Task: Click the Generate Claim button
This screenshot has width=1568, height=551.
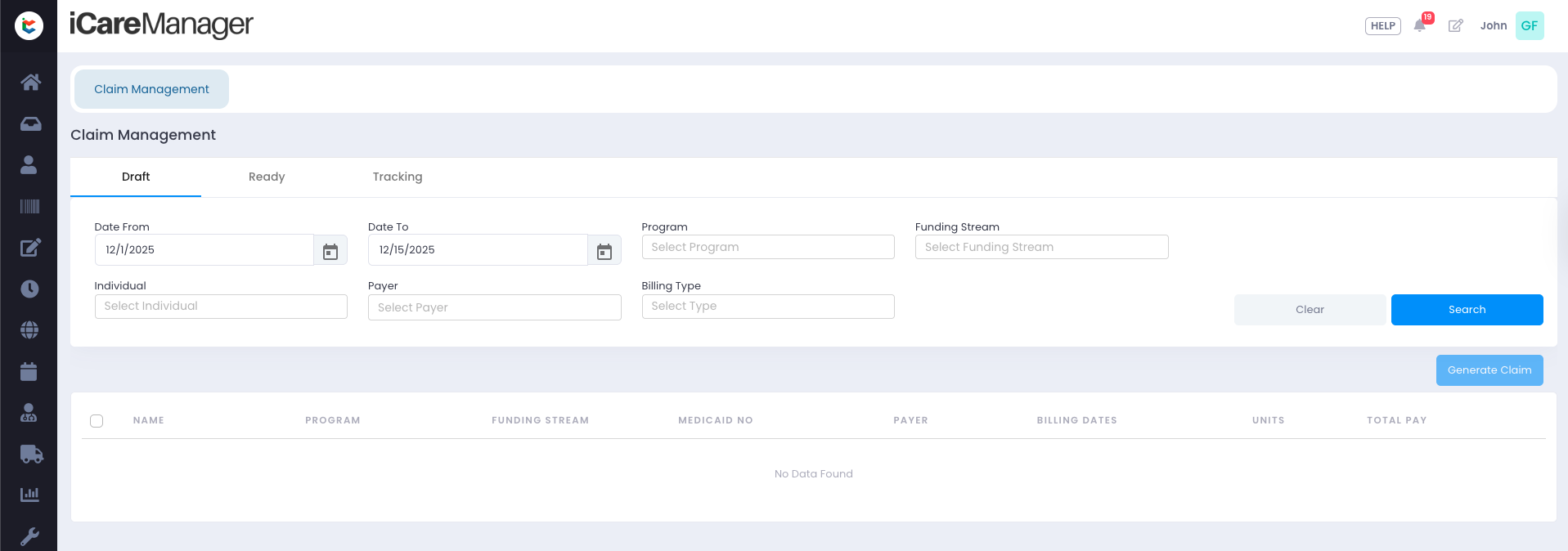Action: pos(1489,370)
